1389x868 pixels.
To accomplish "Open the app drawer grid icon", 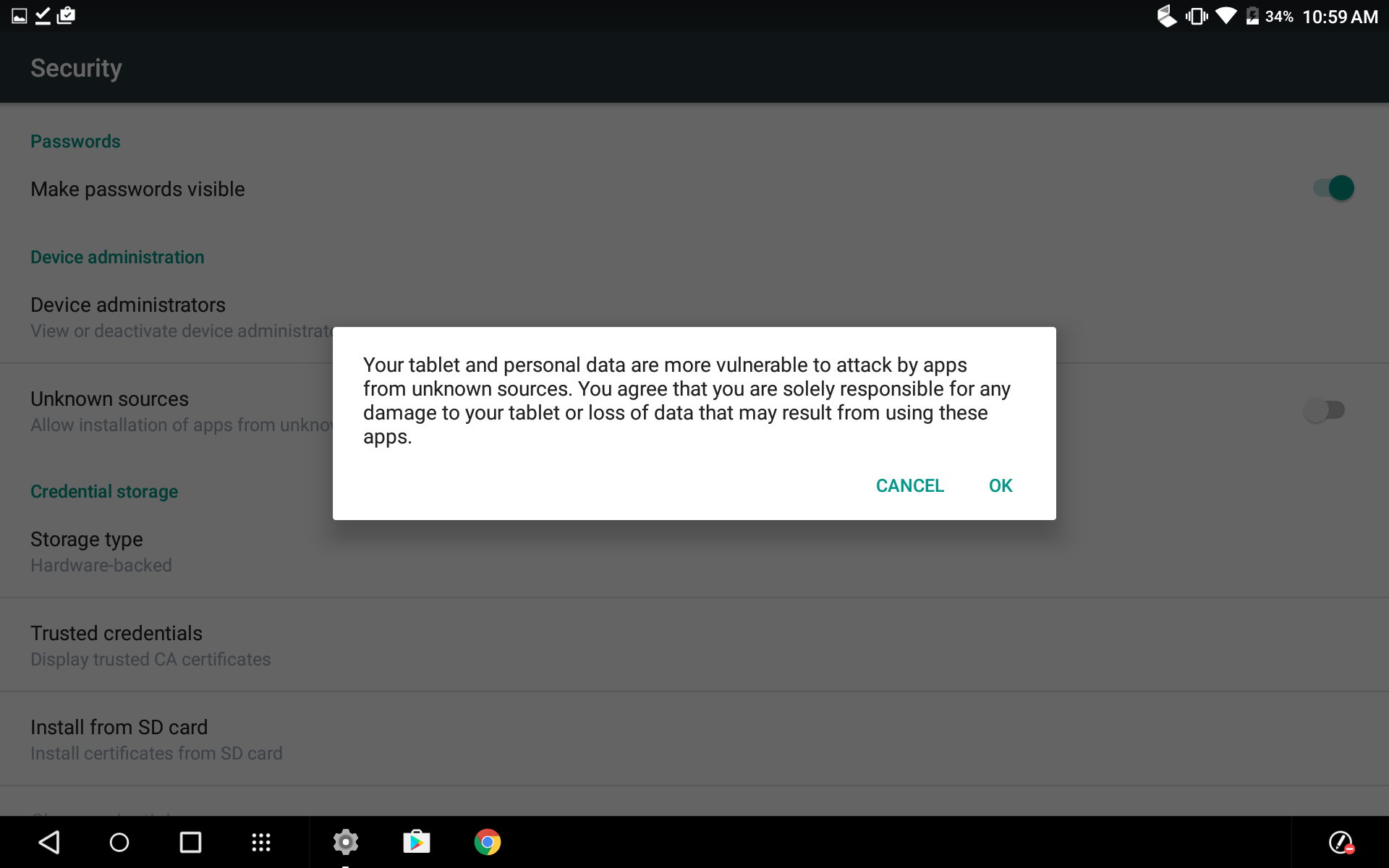I will (260, 841).
